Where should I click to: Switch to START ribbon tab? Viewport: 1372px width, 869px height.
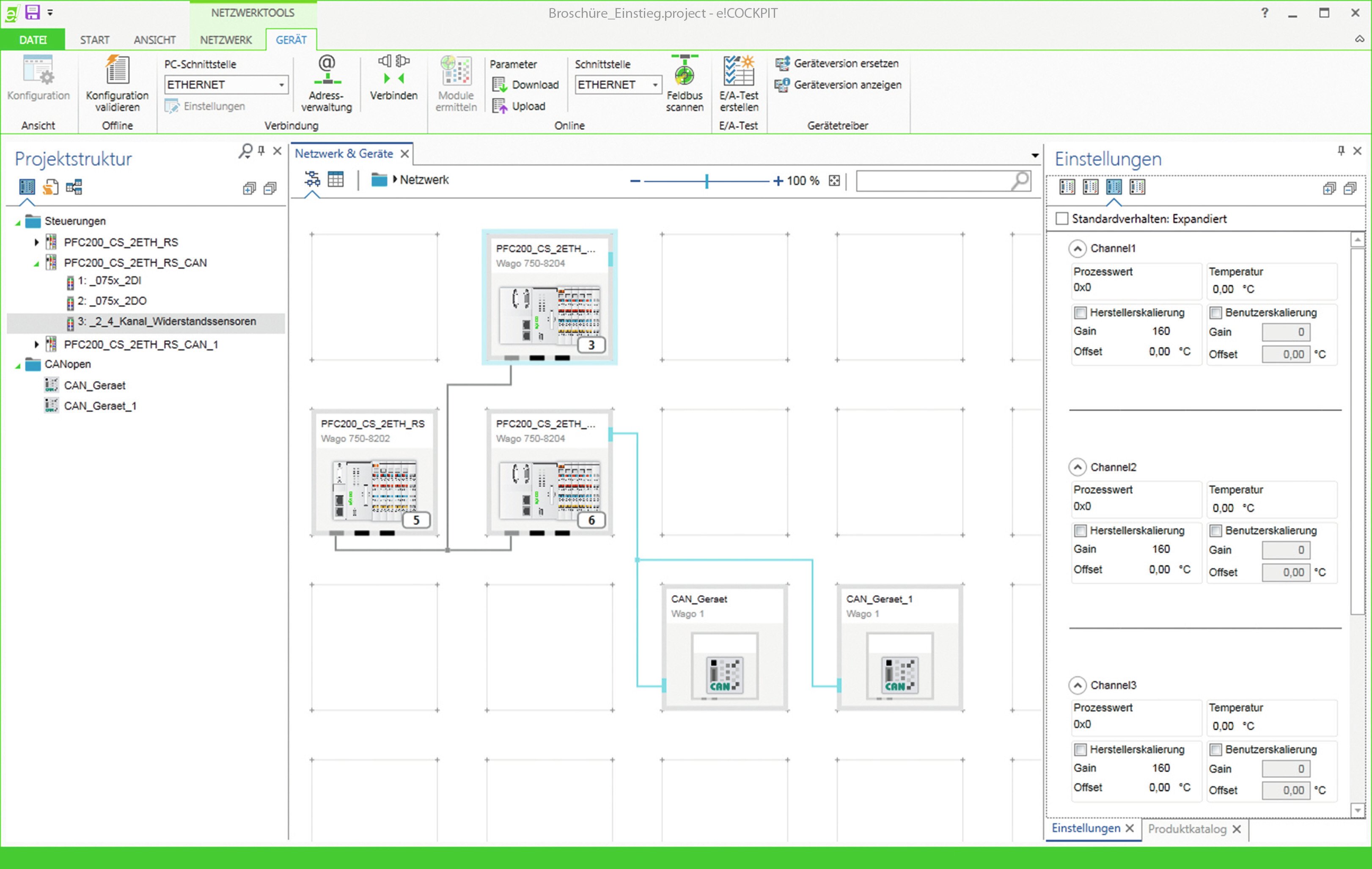click(95, 40)
